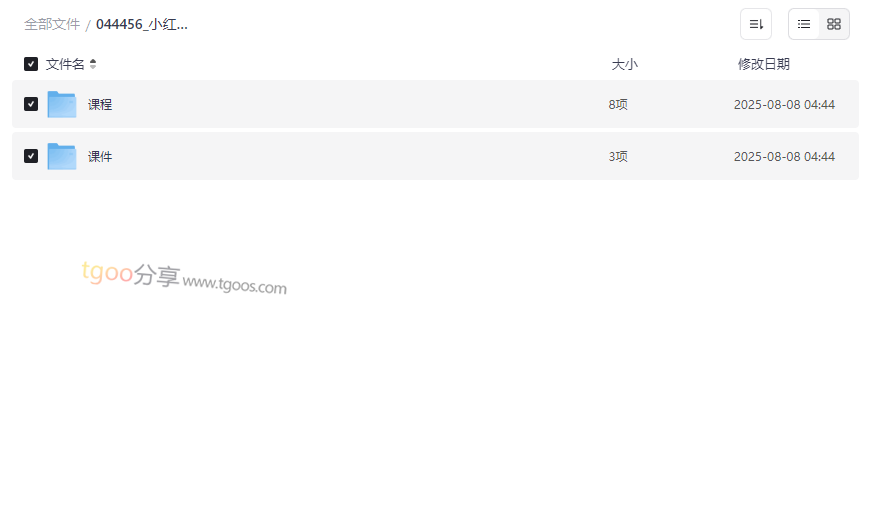Go back to 全部文件 breadcrumb
The width and height of the screenshot is (874, 514).
(52, 24)
